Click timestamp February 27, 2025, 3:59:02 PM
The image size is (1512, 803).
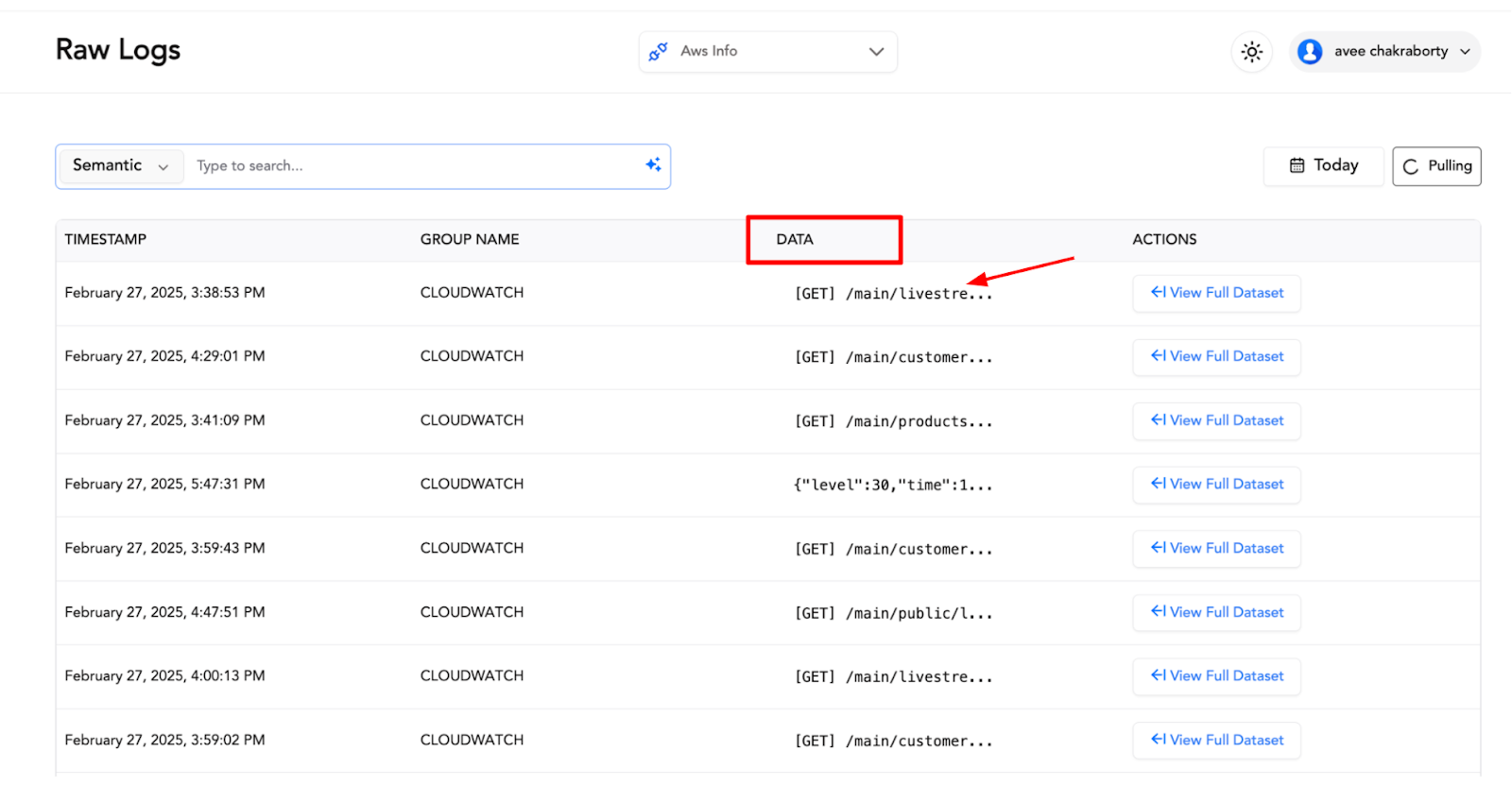[x=164, y=740]
